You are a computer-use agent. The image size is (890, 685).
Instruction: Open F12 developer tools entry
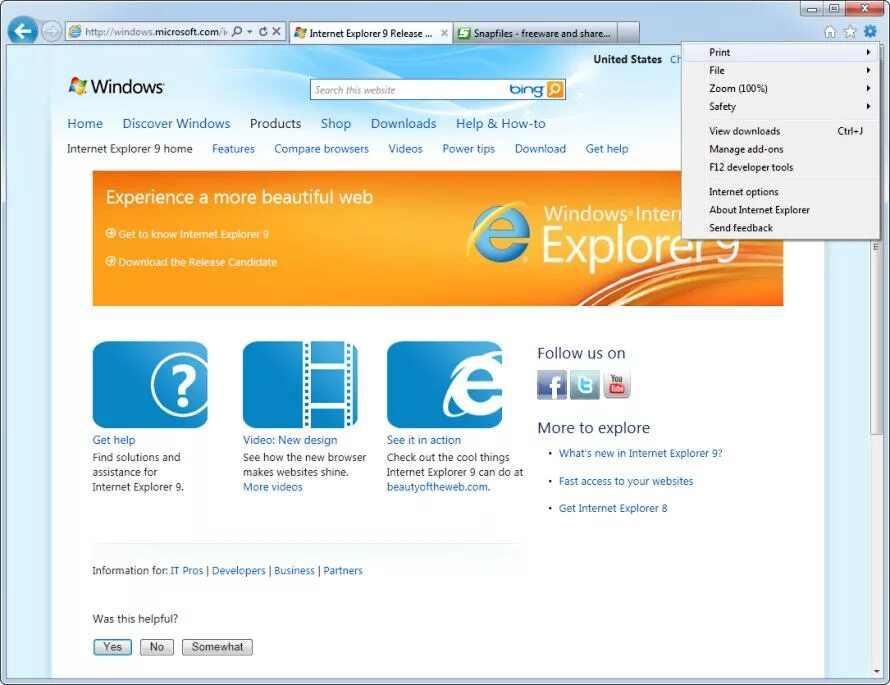click(781, 167)
